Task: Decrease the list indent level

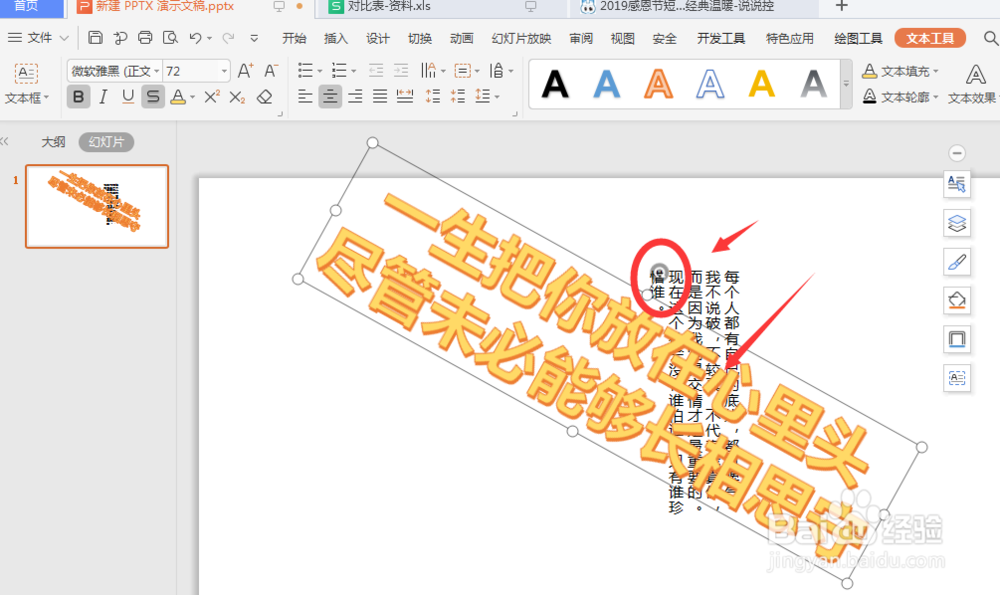Action: [376, 71]
